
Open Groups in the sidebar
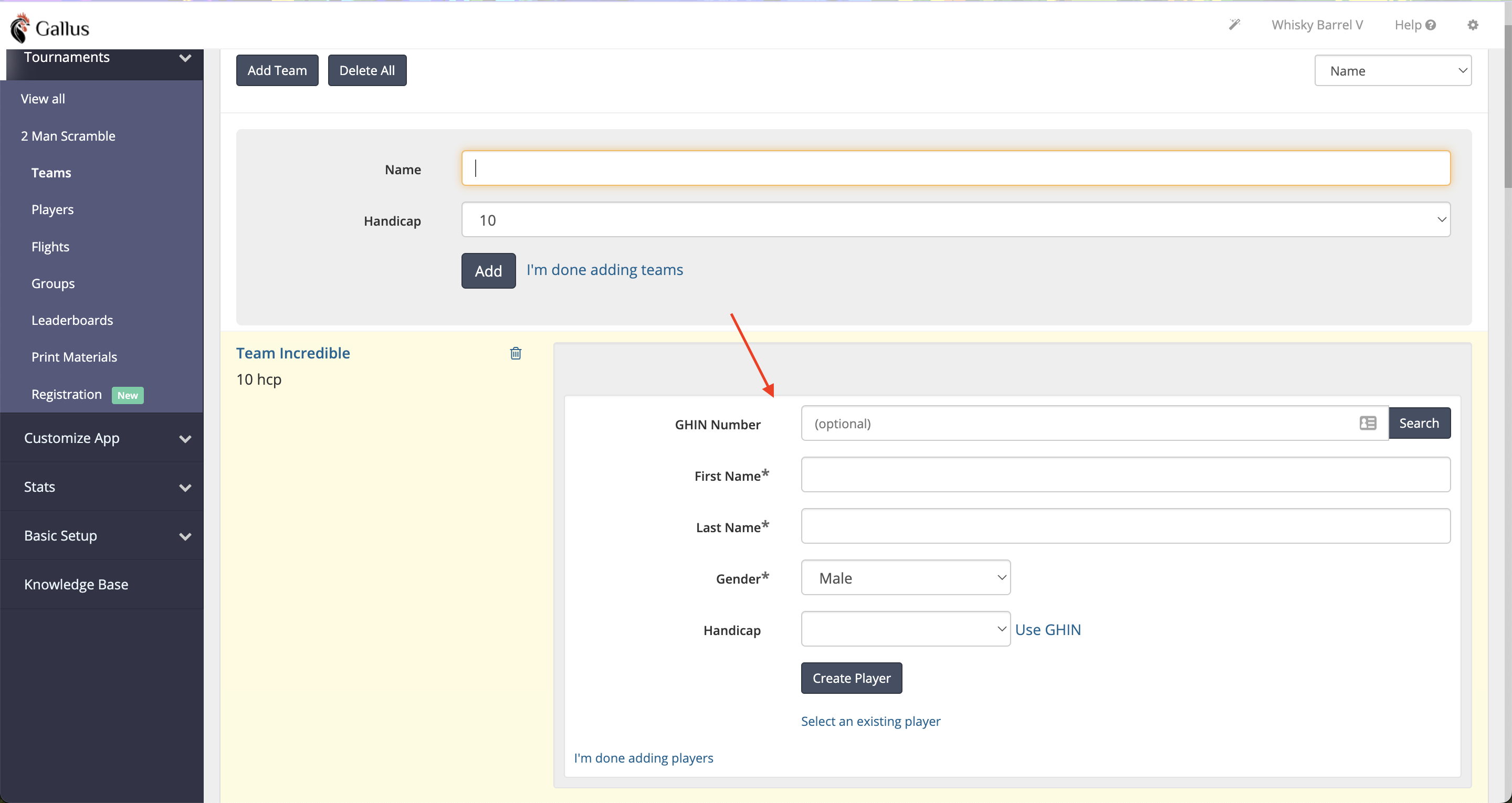pos(53,283)
